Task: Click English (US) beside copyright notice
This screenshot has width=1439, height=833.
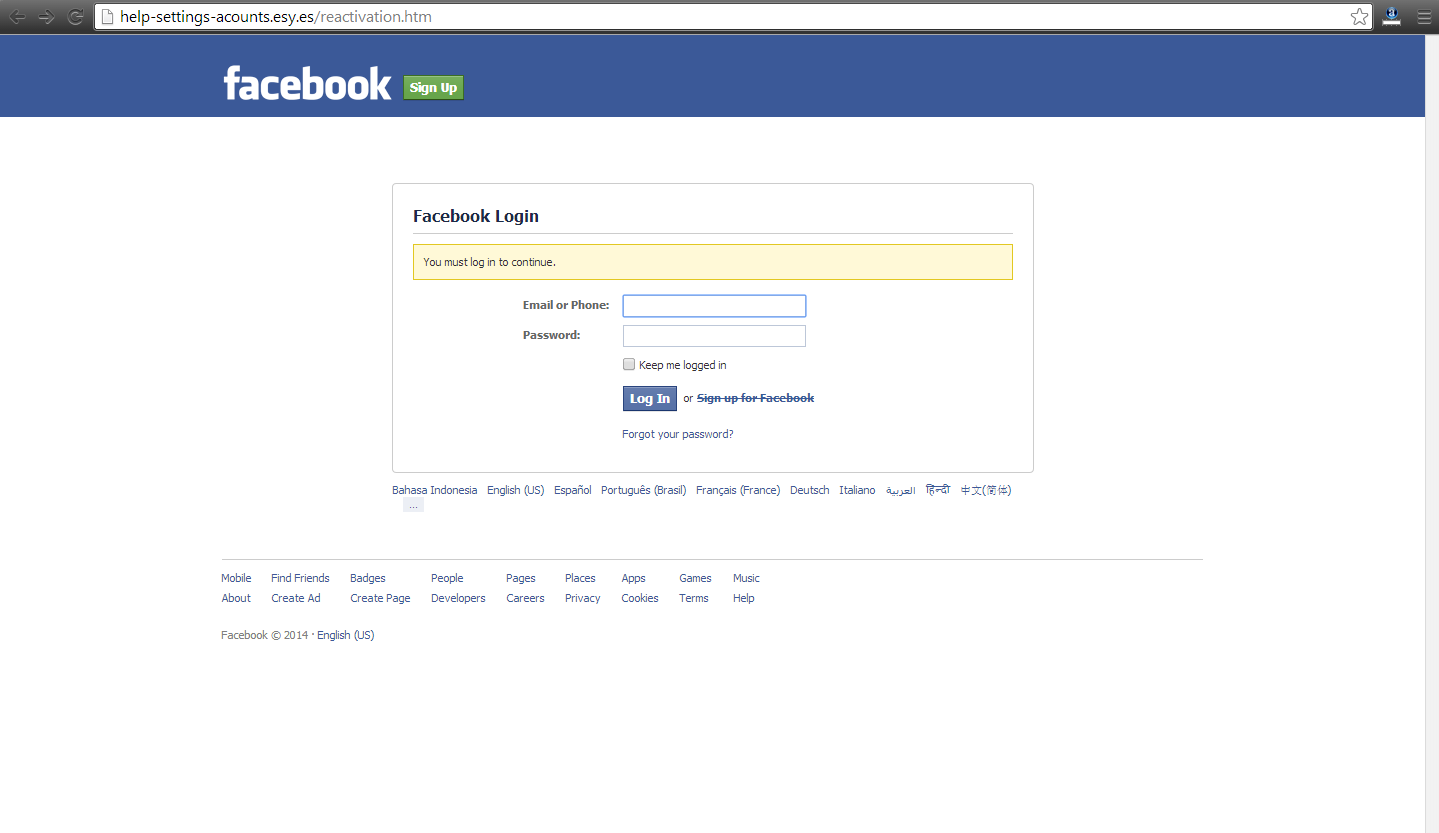Action: [346, 635]
